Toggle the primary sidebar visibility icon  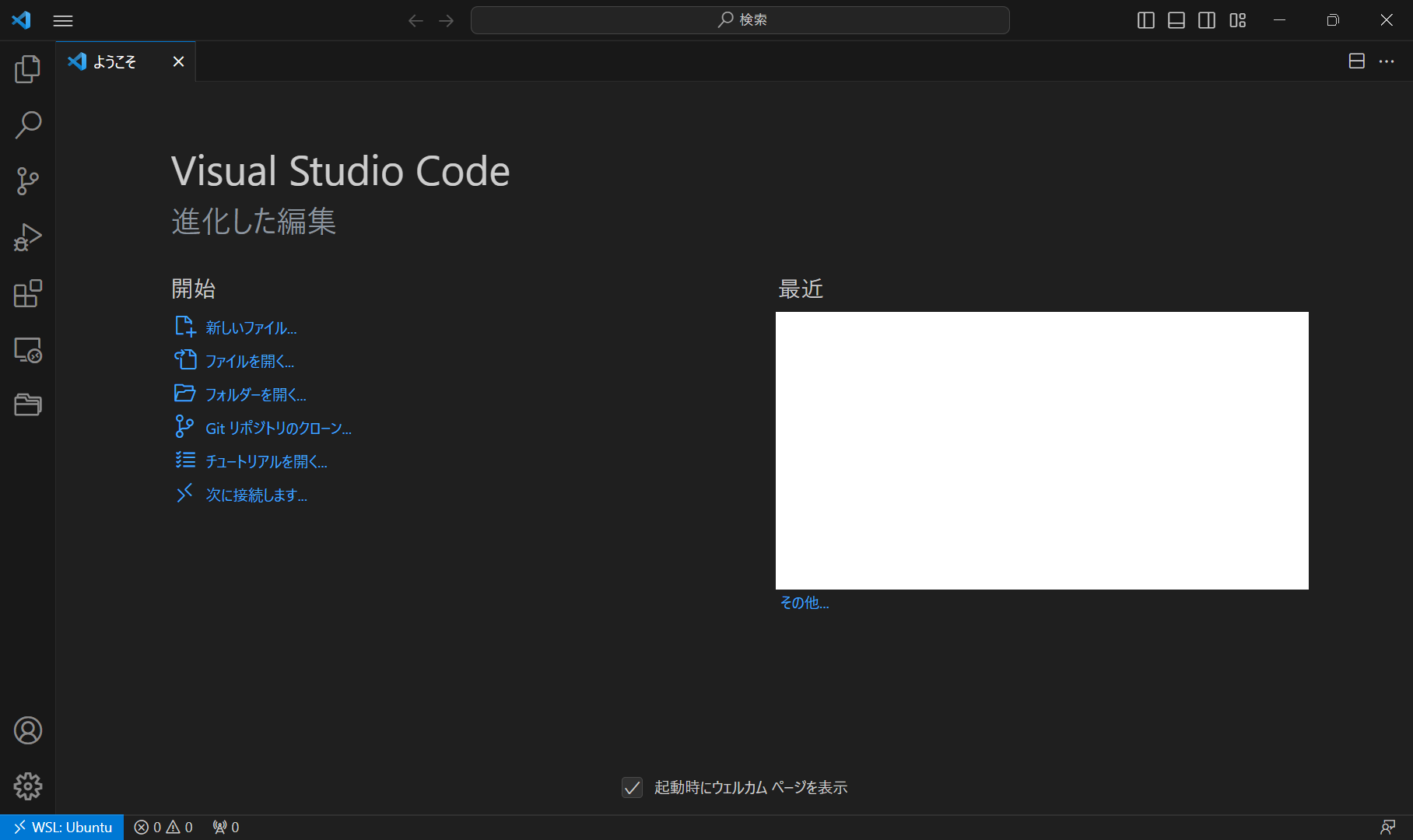click(1145, 20)
